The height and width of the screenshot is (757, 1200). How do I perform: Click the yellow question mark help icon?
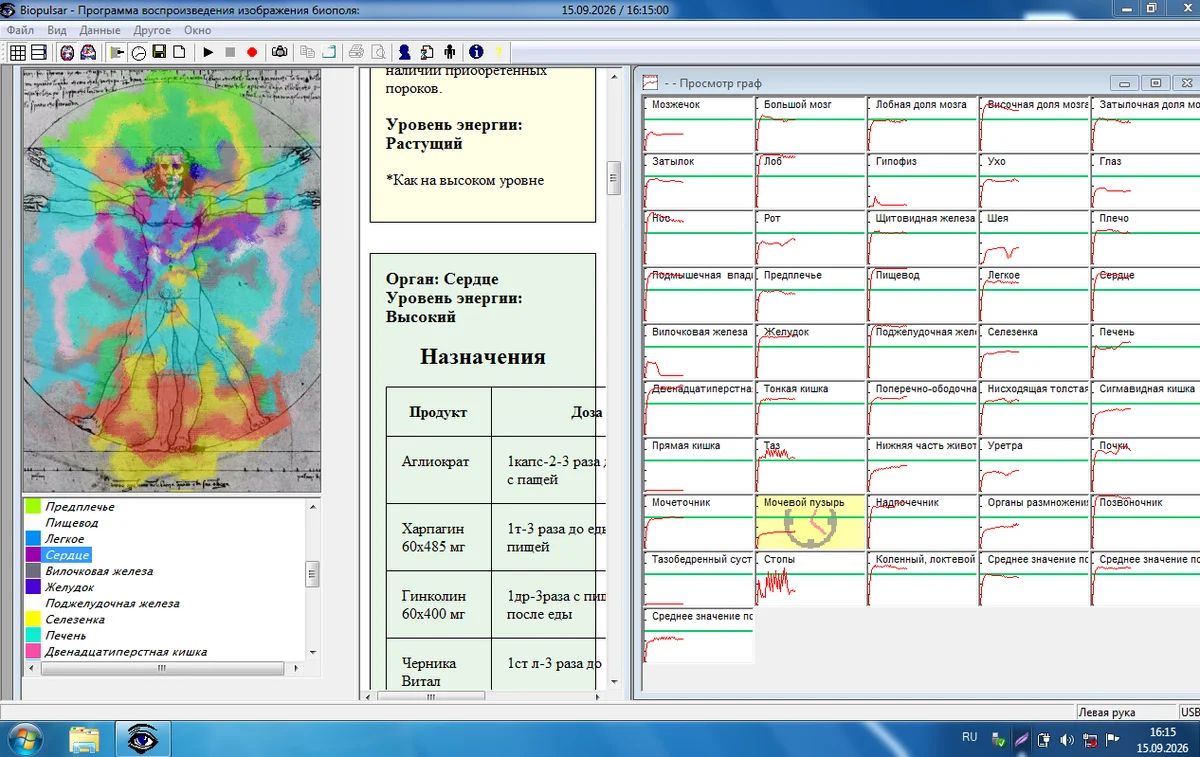[498, 52]
